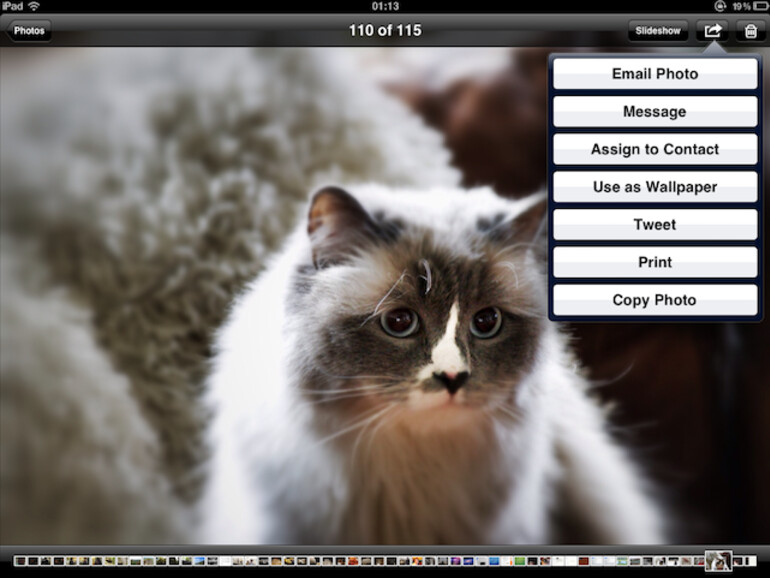Start the Slideshow
This screenshot has width=770, height=578.
click(x=658, y=31)
